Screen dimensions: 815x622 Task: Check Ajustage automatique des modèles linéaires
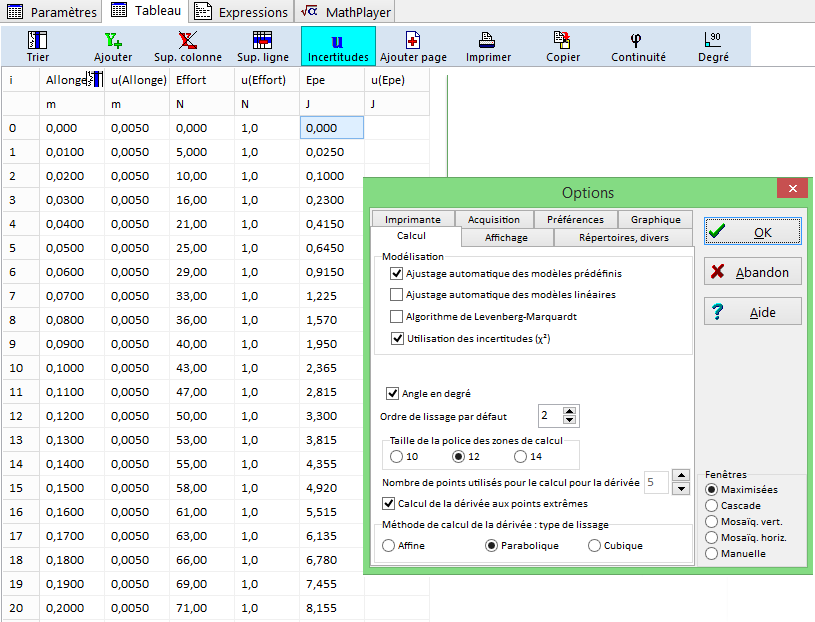tap(397, 295)
